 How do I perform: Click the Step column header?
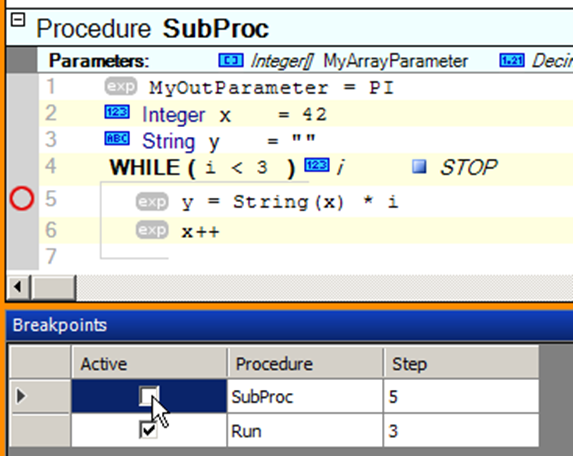click(x=461, y=363)
